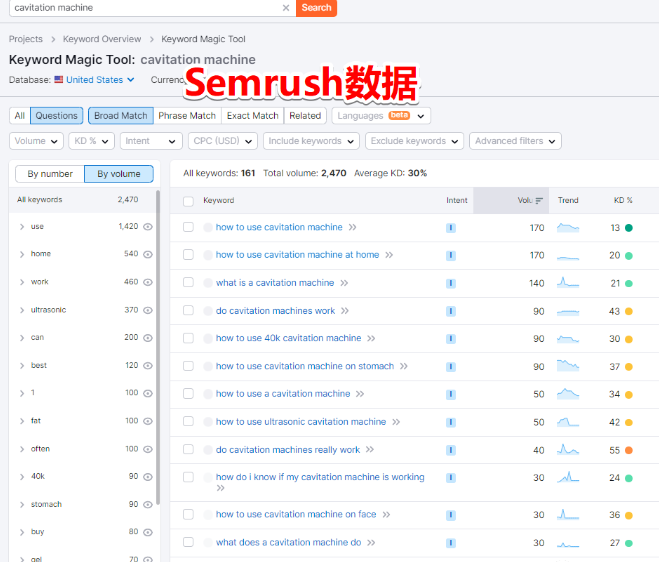Open 'how to use ultrasonic cavitation machine' keyword
This screenshot has width=659, height=562.
click(x=301, y=422)
